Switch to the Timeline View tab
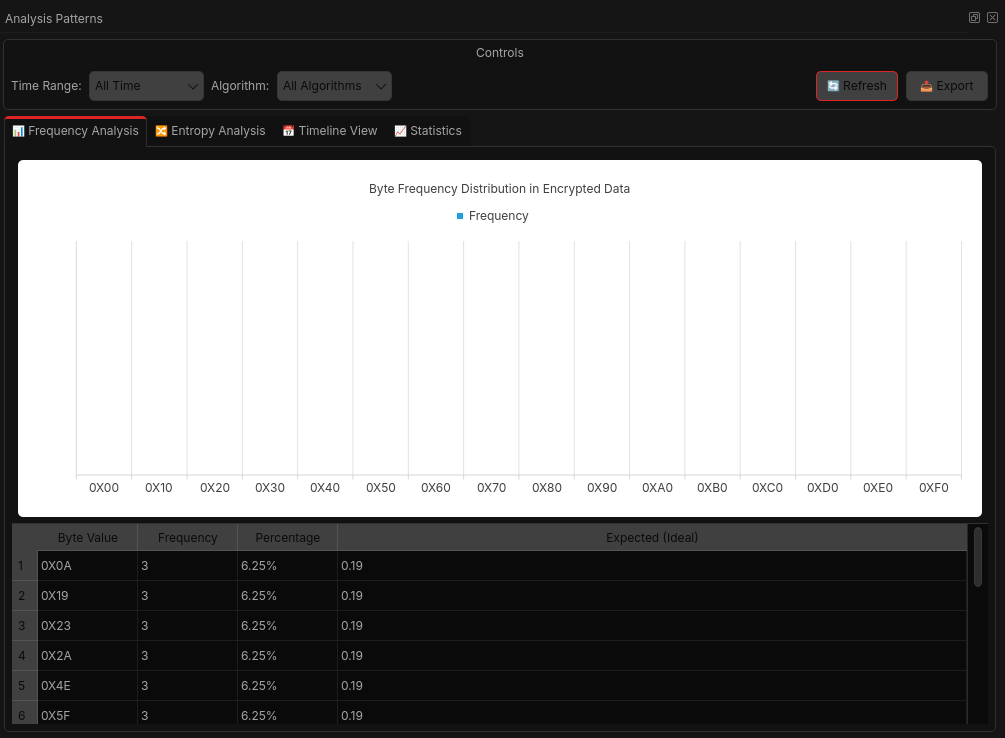 pos(330,130)
